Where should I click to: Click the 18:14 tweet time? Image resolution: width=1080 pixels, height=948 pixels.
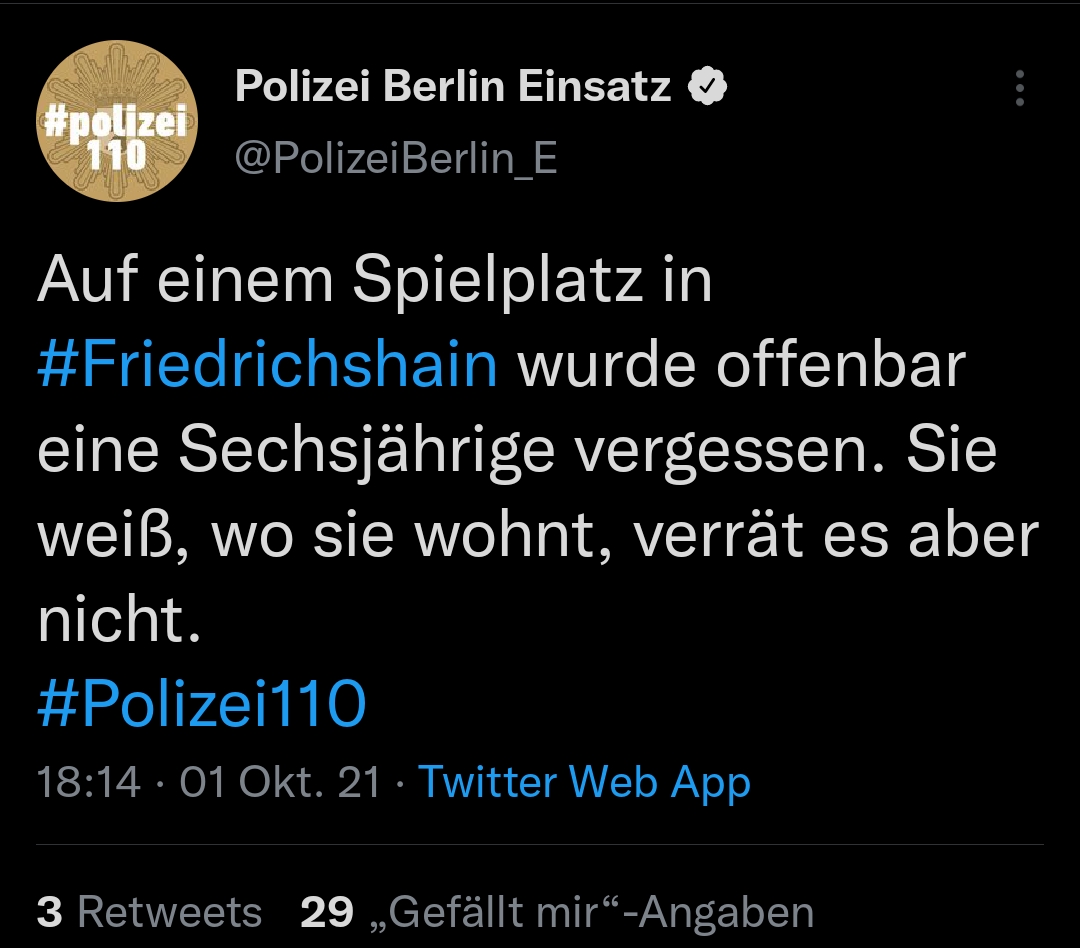[x=89, y=782]
